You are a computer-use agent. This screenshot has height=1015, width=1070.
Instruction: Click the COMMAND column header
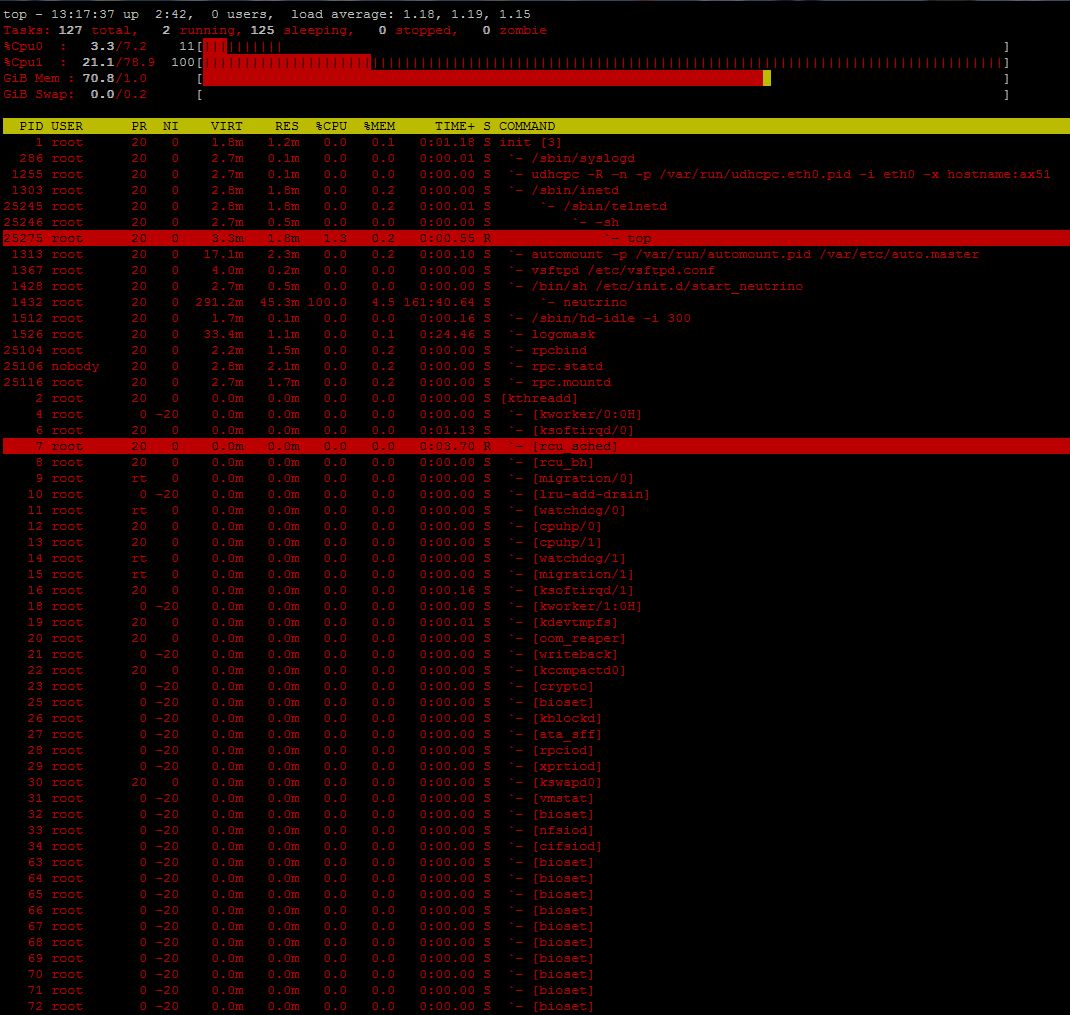tap(526, 126)
